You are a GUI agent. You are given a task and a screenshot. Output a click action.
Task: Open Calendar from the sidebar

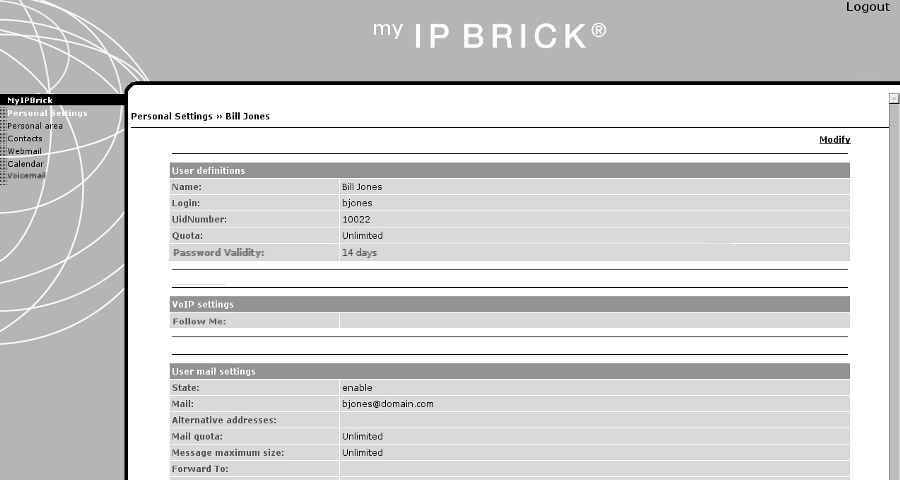pos(25,164)
